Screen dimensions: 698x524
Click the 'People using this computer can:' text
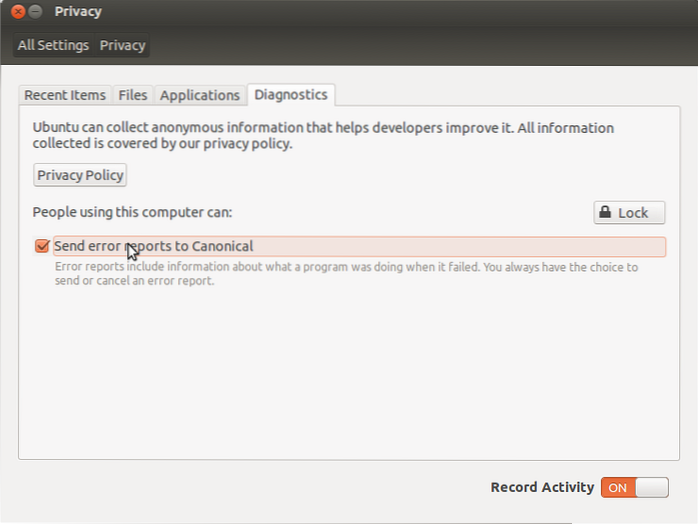click(132, 212)
